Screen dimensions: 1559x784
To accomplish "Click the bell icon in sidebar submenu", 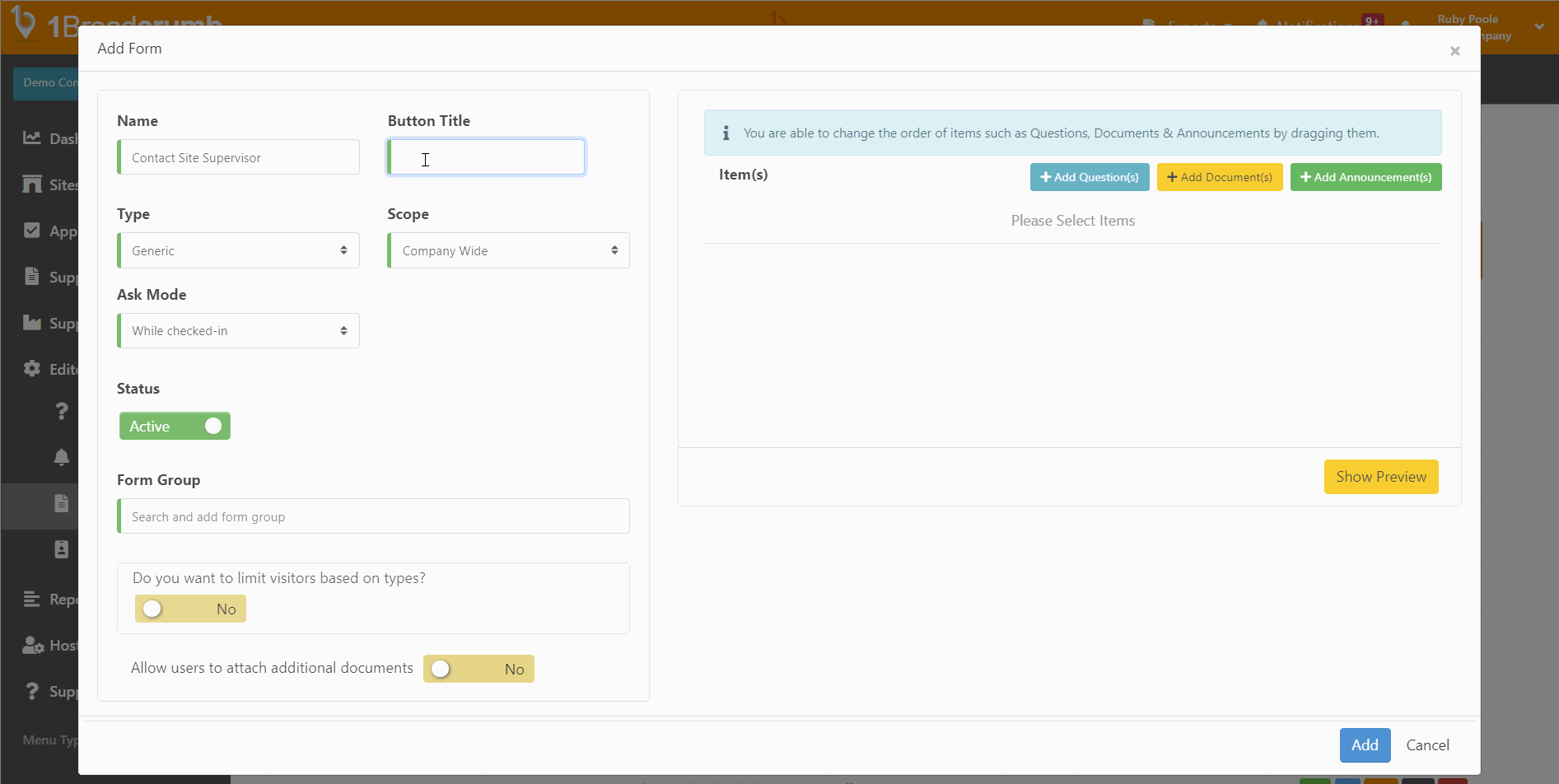I will click(x=62, y=457).
